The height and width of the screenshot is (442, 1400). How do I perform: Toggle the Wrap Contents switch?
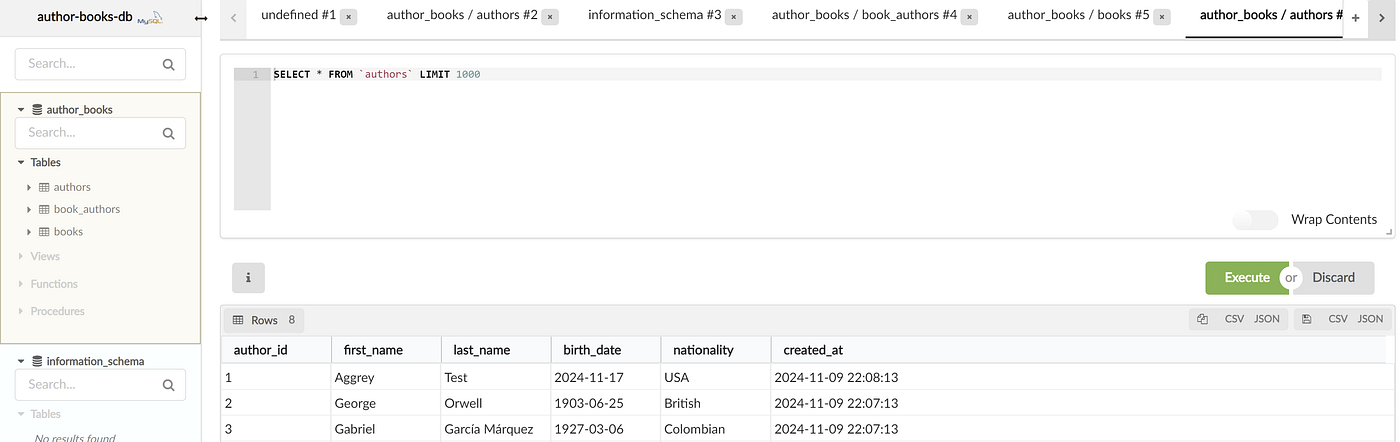click(x=1255, y=220)
